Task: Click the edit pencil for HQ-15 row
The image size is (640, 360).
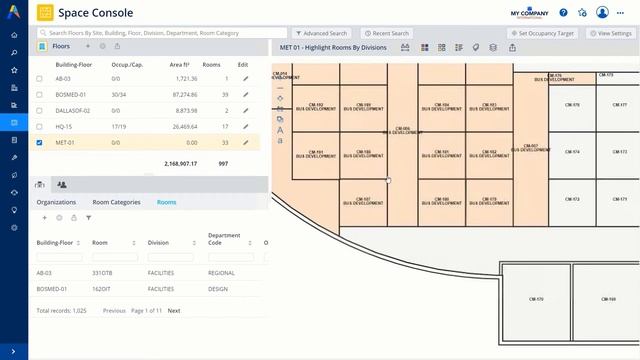Action: 245,127
